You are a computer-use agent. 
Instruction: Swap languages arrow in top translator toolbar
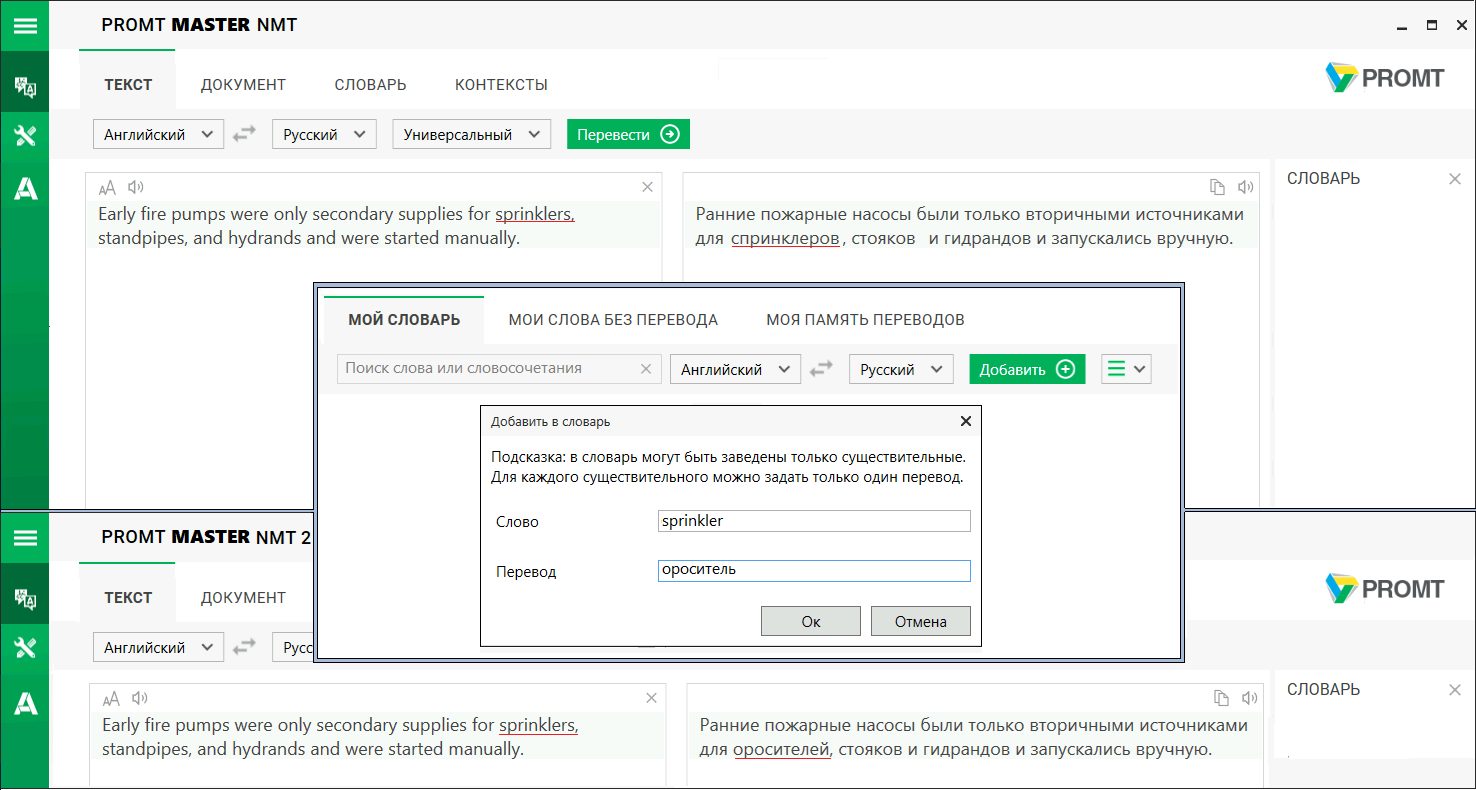(245, 134)
